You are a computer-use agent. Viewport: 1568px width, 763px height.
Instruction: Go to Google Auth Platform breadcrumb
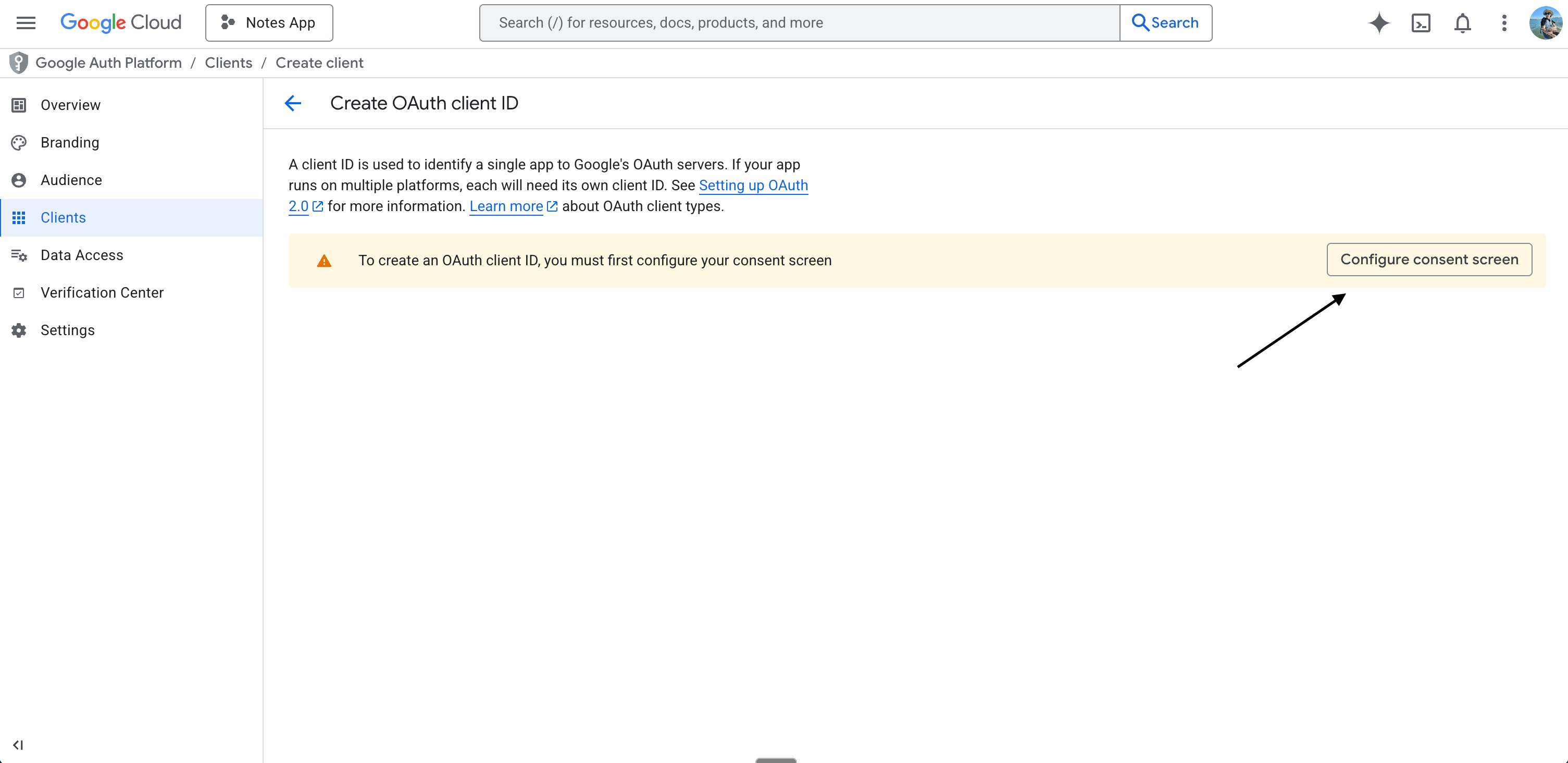[109, 63]
